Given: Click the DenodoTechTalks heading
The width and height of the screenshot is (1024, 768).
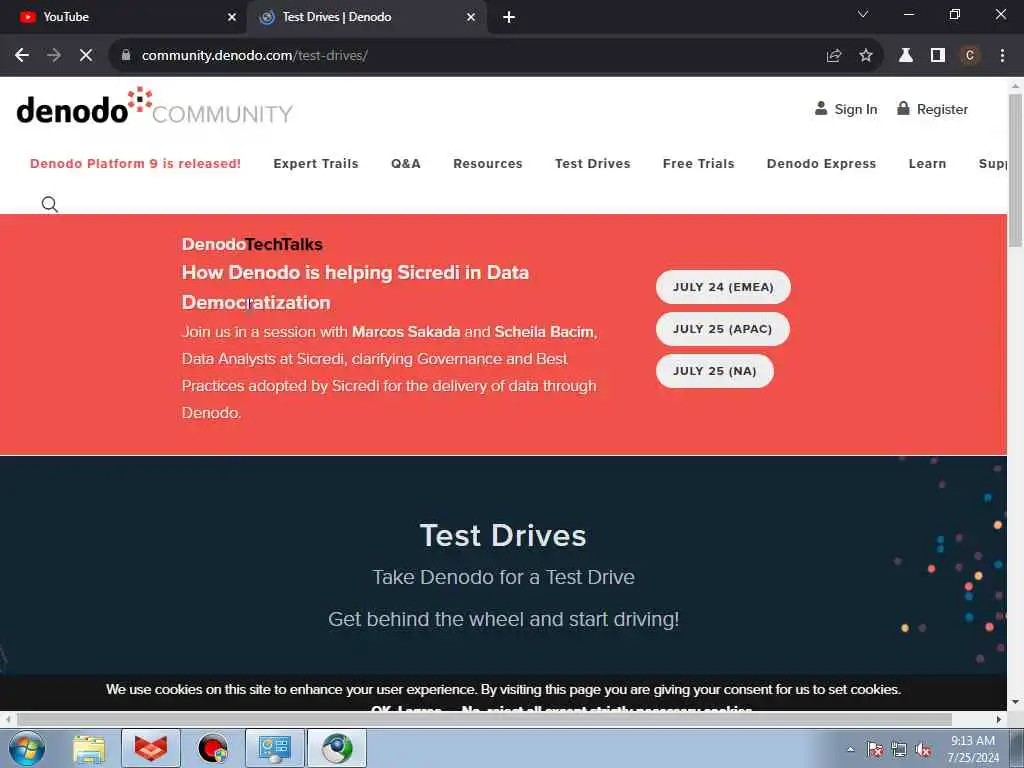Looking at the screenshot, I should pos(252,244).
